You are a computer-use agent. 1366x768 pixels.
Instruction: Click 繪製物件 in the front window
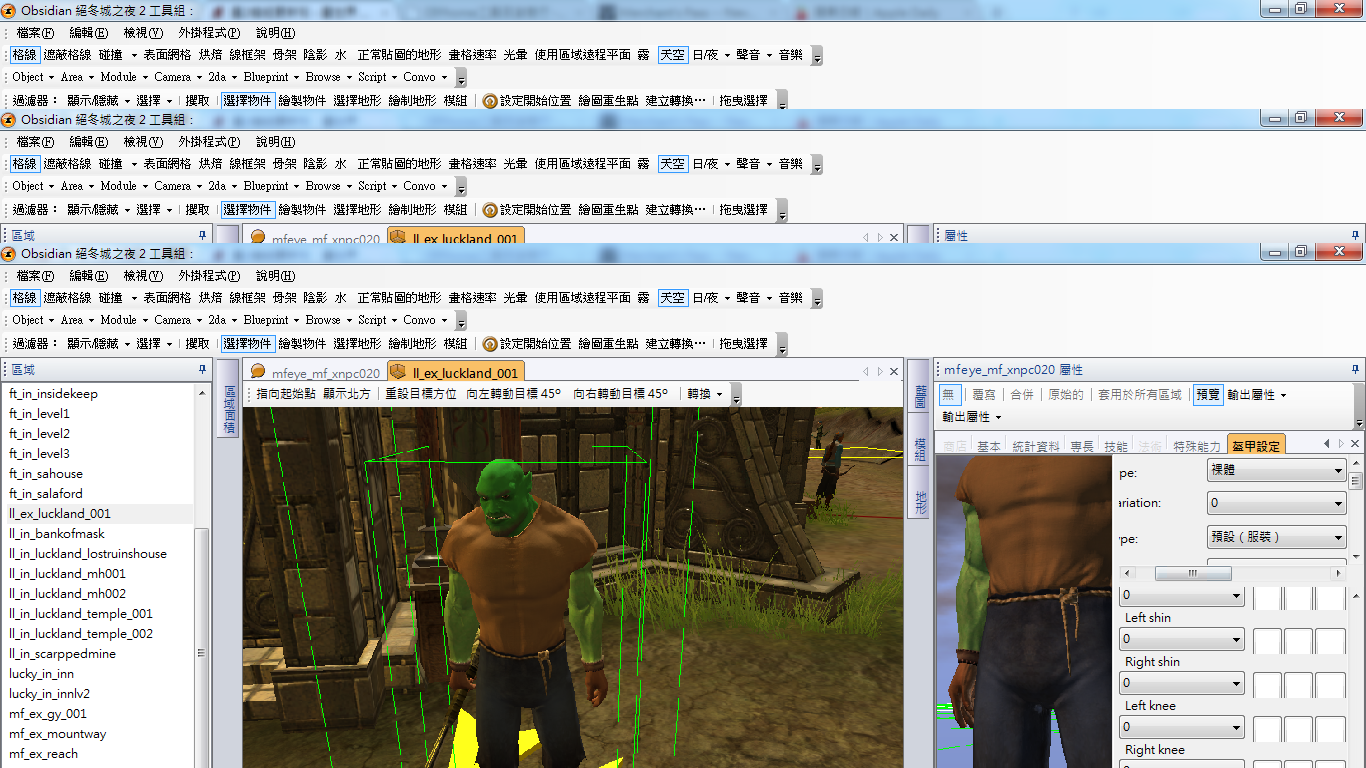pyautogui.click(x=302, y=344)
